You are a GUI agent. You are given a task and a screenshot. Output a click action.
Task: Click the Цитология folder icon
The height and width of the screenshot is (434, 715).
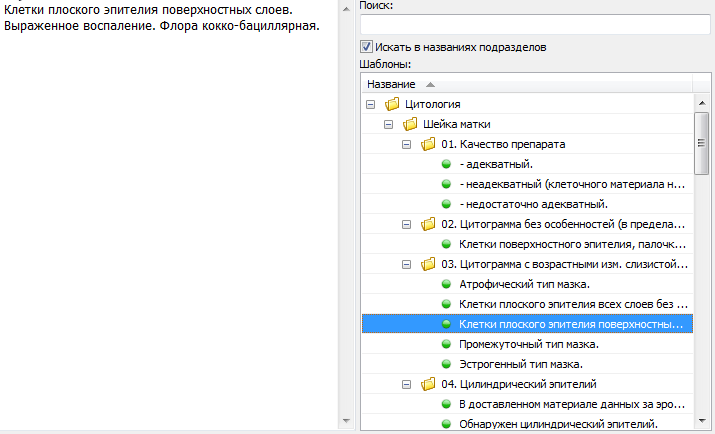[x=392, y=104]
